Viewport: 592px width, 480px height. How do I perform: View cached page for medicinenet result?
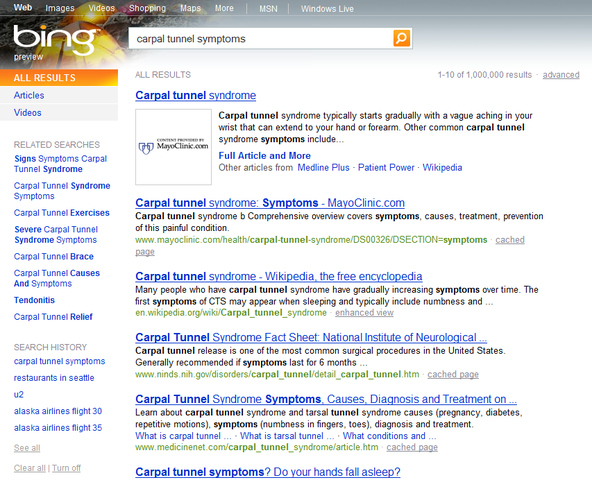412,447
